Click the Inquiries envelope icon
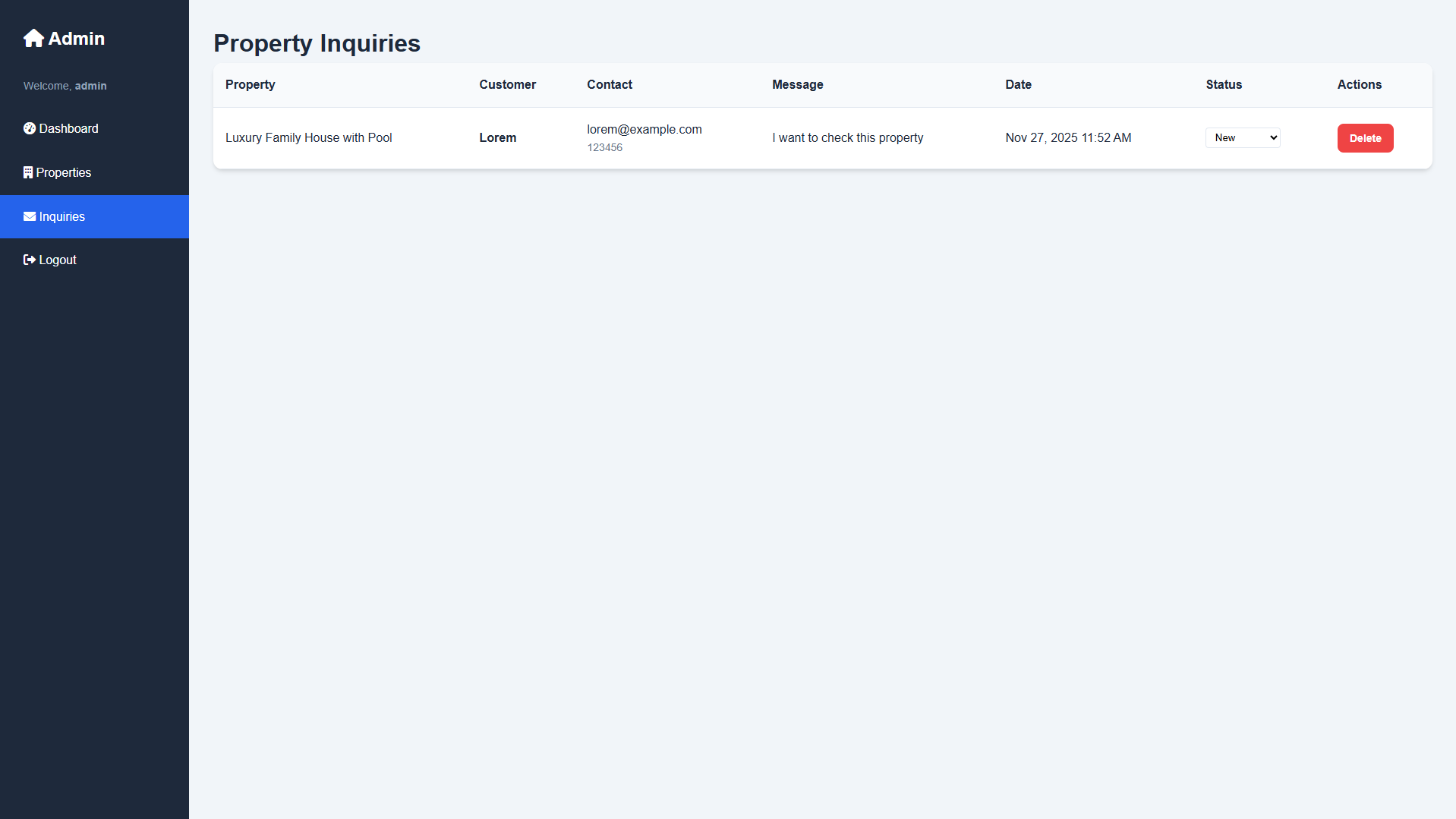The image size is (1456, 819). click(30, 216)
